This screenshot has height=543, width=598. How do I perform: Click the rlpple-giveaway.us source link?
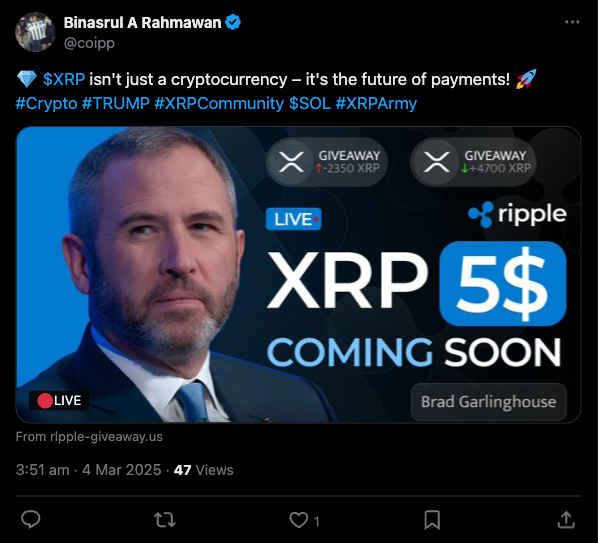[106, 437]
